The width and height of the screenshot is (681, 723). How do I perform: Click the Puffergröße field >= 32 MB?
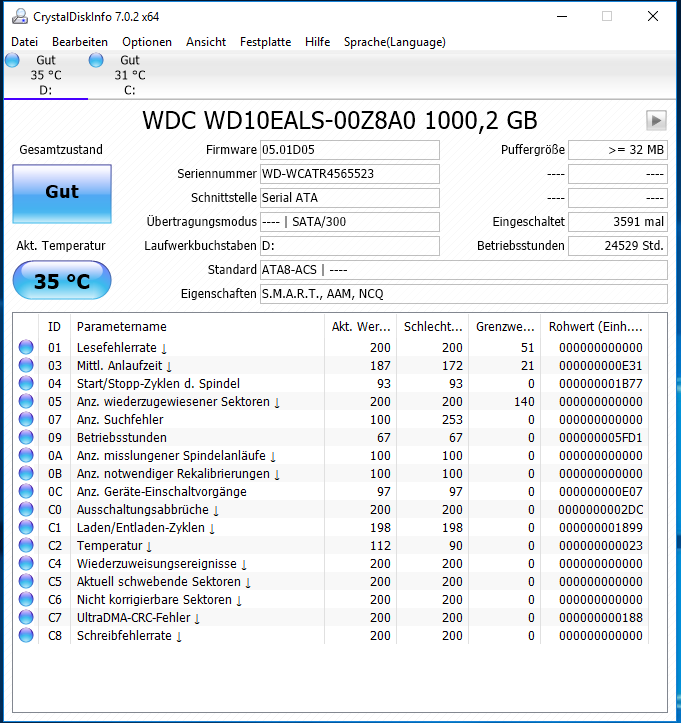tap(618, 150)
